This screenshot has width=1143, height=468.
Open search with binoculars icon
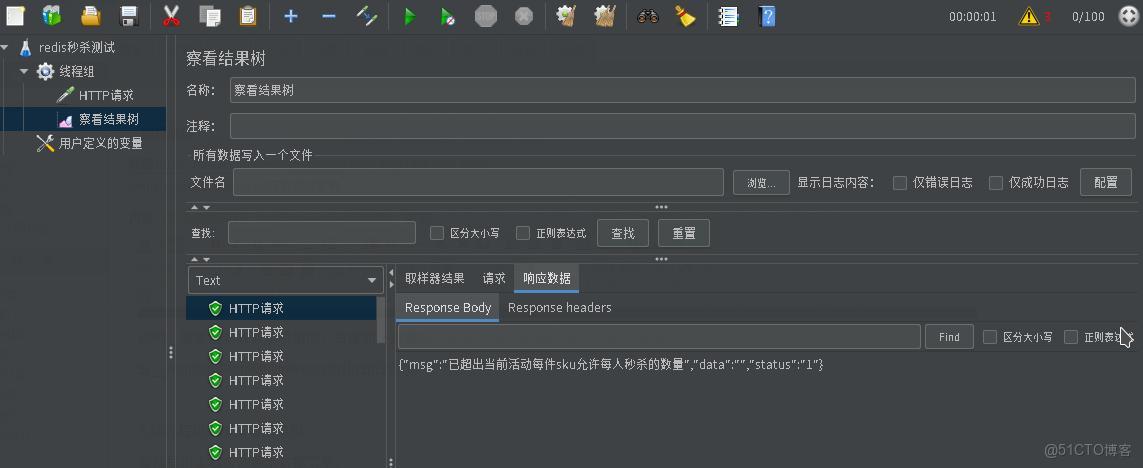tap(647, 16)
